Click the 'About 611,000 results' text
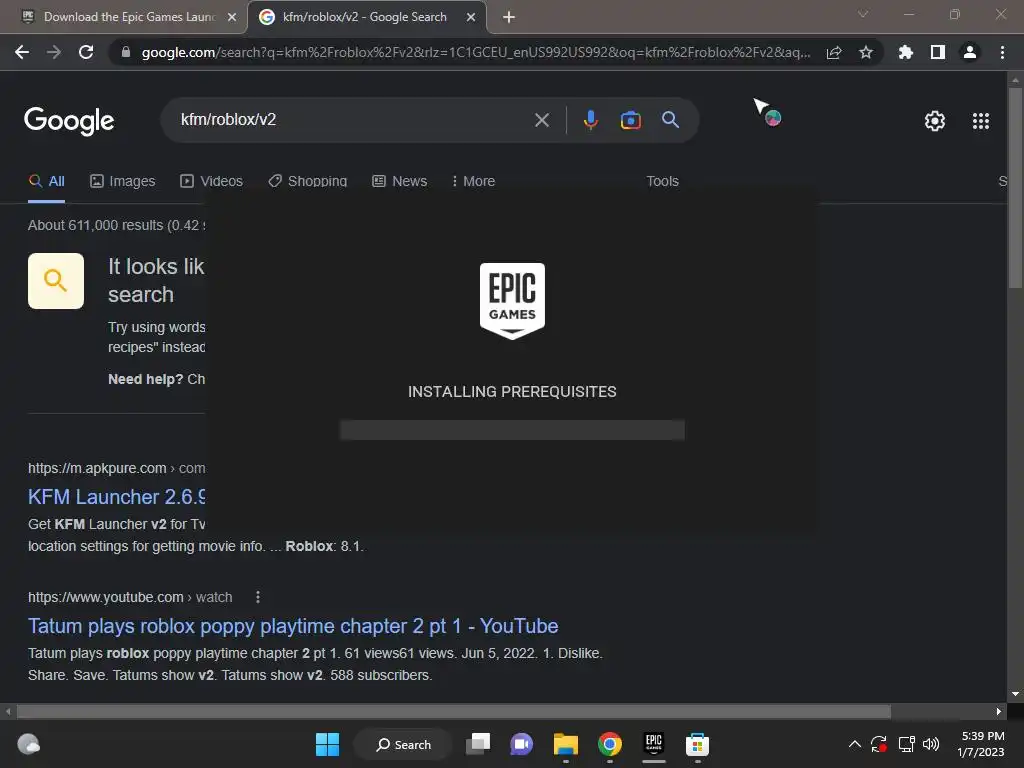The width and height of the screenshot is (1024, 768). click(x=116, y=225)
